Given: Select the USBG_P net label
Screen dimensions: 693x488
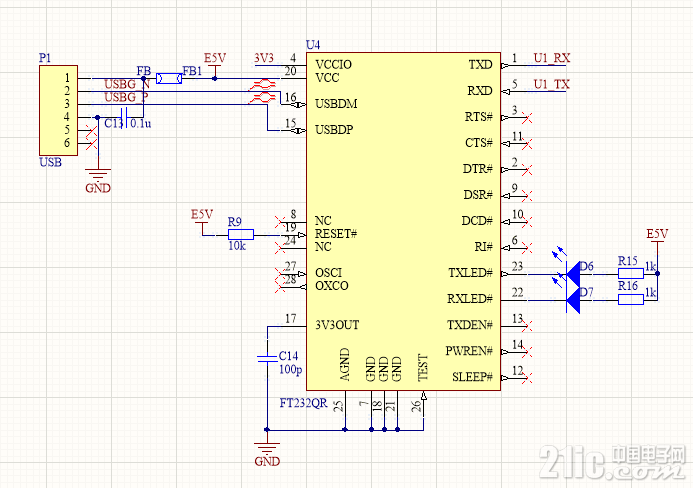Looking at the screenshot, I should click(126, 97).
